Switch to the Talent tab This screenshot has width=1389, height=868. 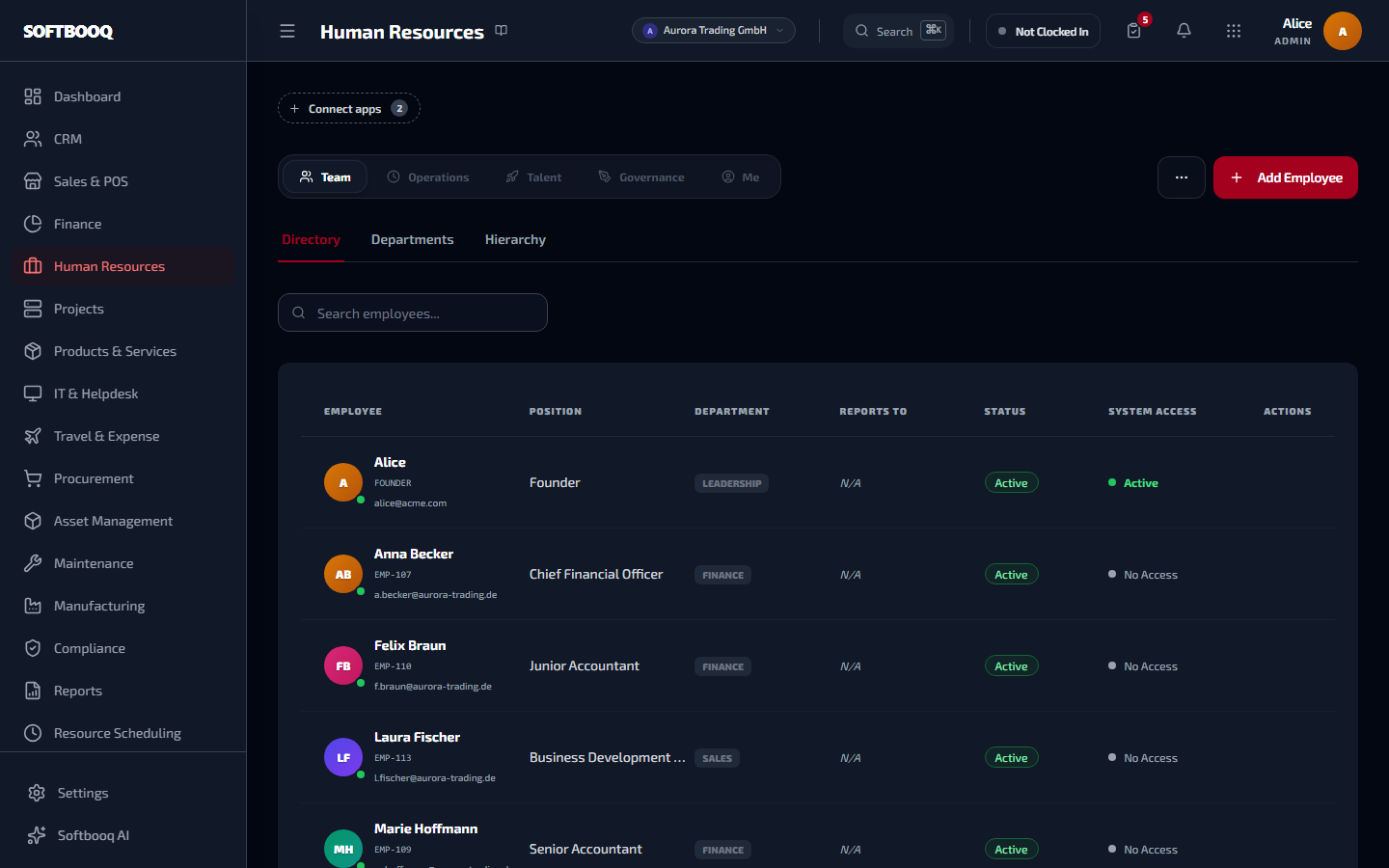click(x=533, y=176)
